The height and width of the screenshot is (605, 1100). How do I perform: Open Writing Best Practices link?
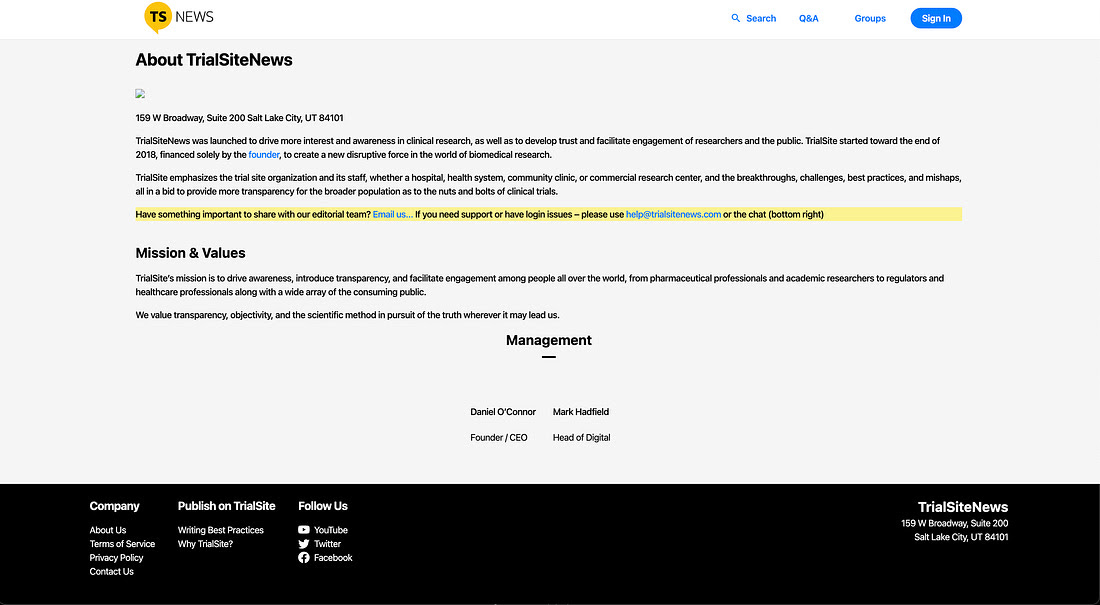[221, 530]
